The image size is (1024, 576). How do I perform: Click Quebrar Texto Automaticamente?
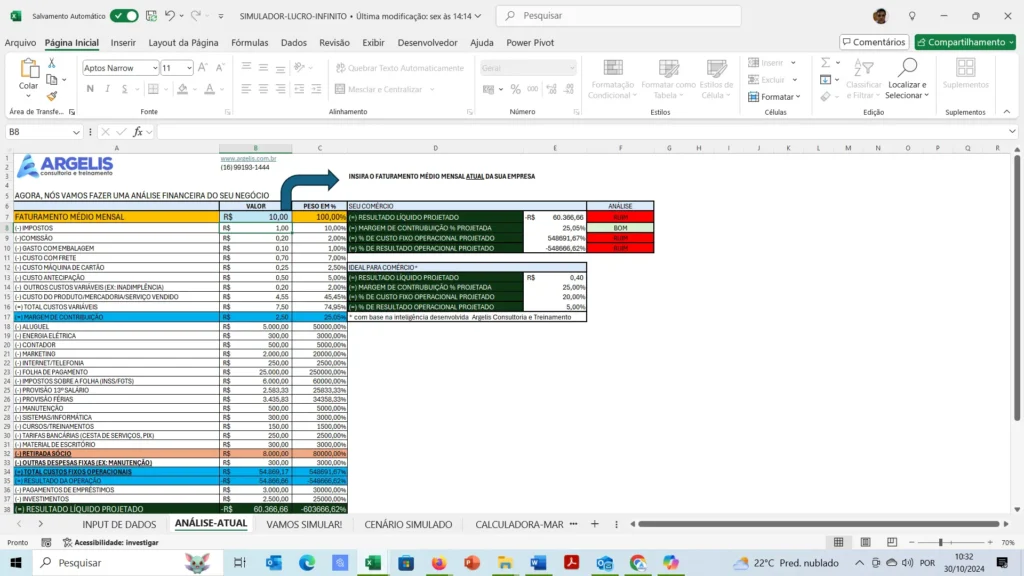[x=400, y=68]
